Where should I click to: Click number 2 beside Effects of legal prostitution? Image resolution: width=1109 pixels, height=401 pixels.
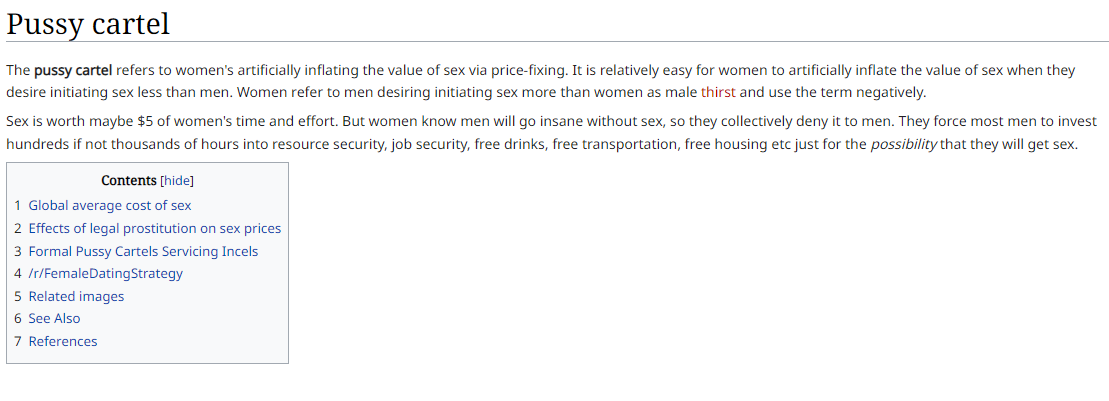point(18,228)
